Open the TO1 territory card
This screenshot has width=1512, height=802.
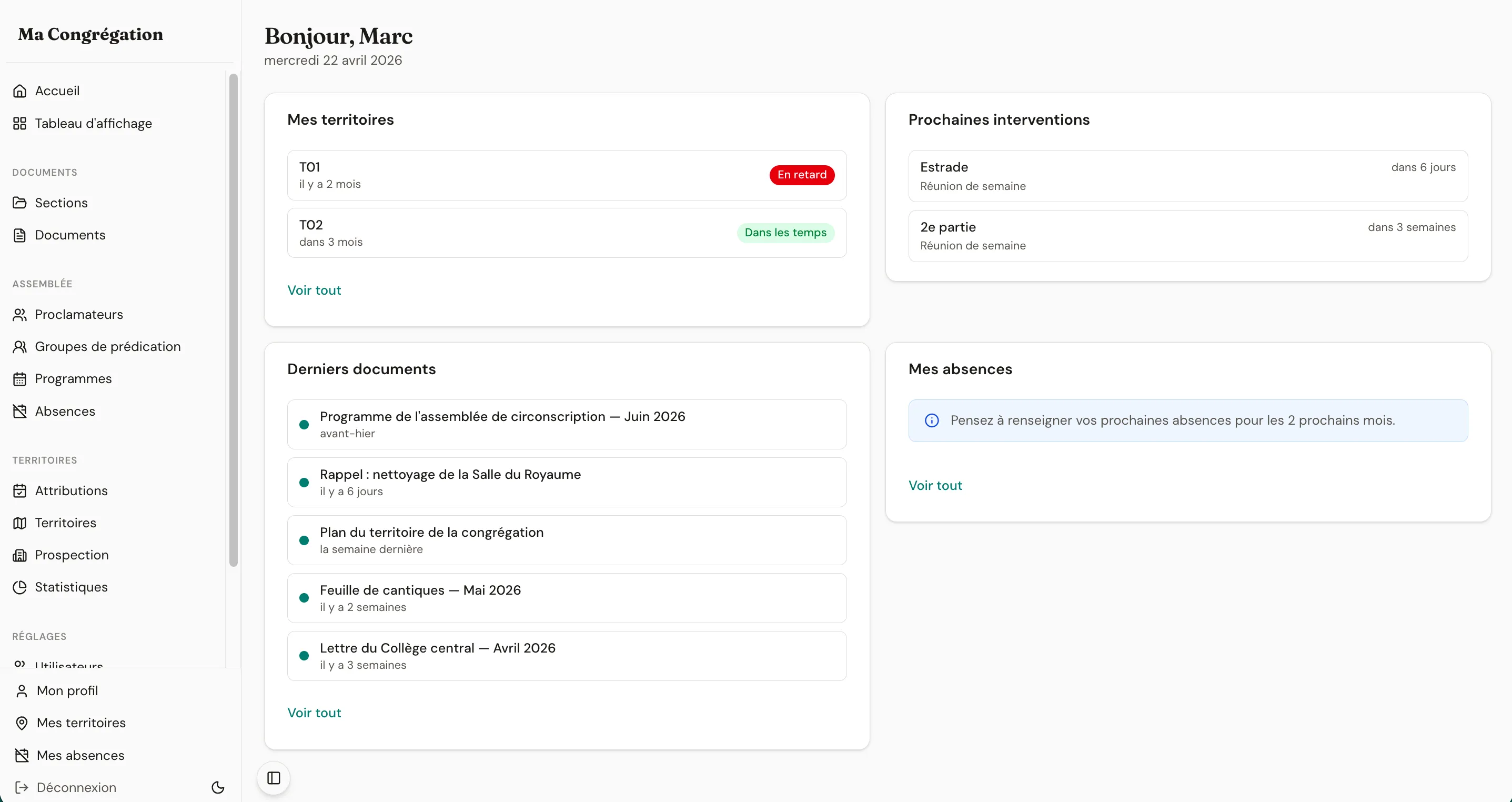pos(567,174)
